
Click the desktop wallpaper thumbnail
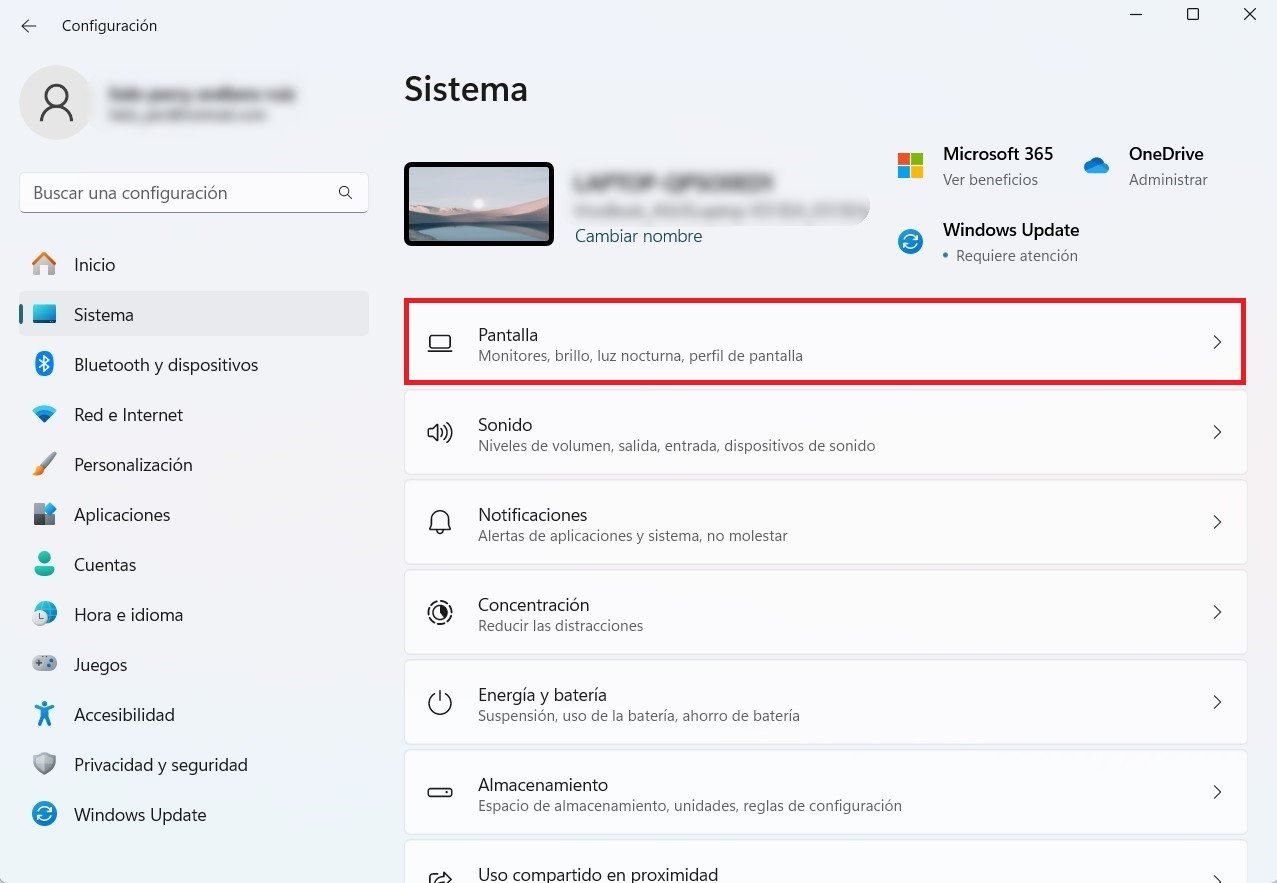[x=479, y=204]
